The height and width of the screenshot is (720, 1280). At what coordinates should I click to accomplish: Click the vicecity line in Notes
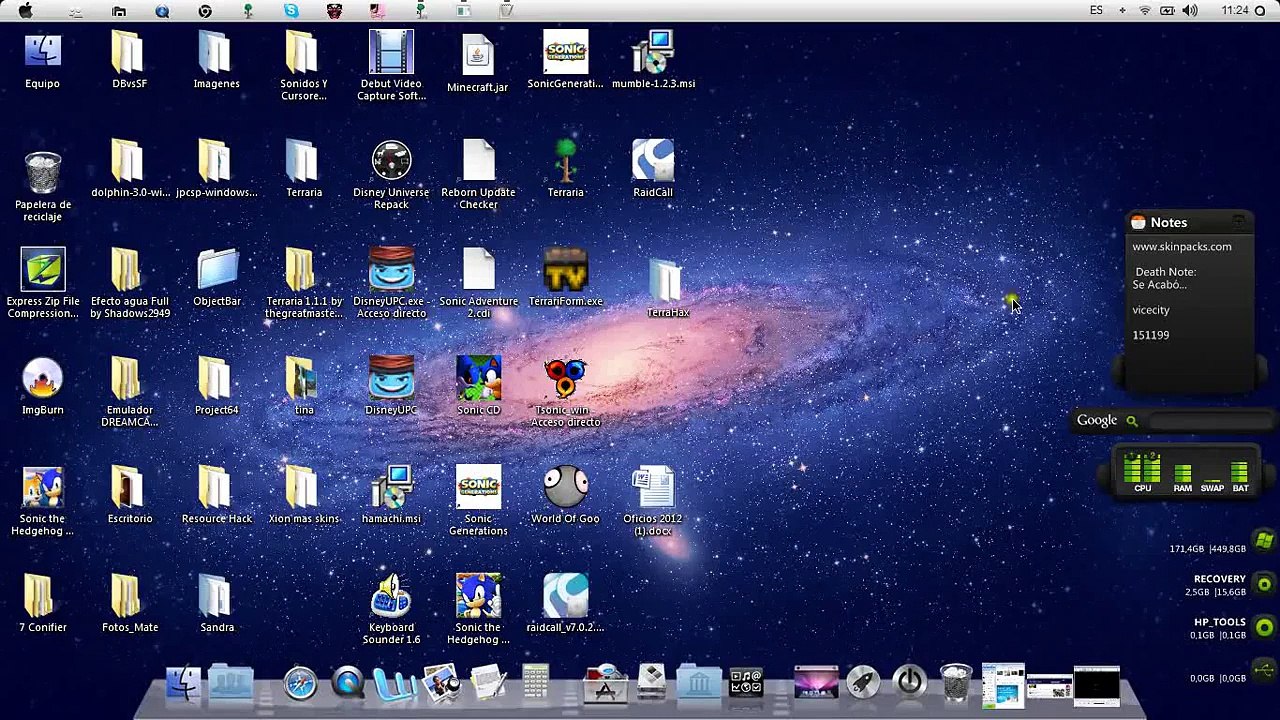click(x=1151, y=310)
